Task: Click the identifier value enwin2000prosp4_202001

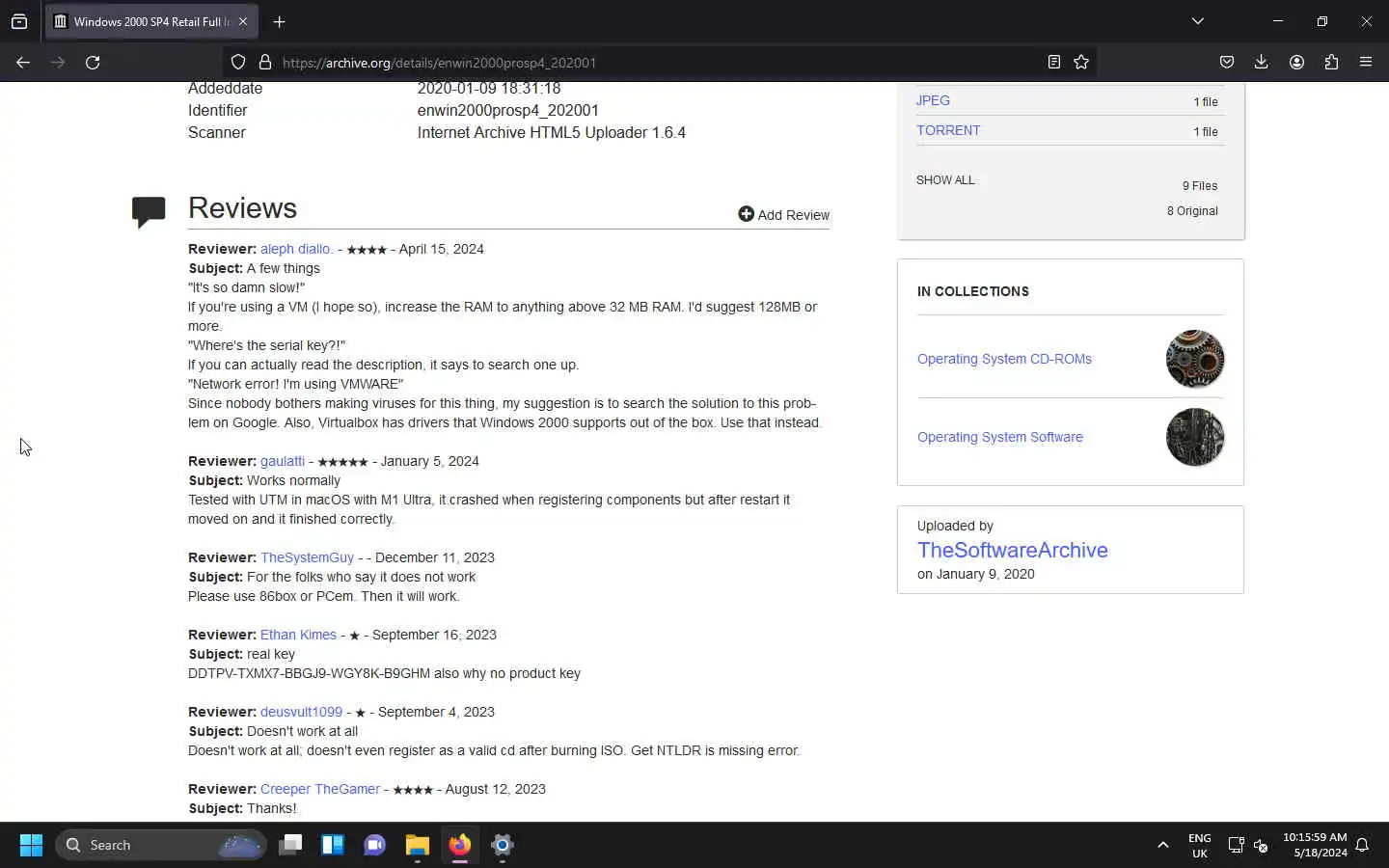Action: 508,110
